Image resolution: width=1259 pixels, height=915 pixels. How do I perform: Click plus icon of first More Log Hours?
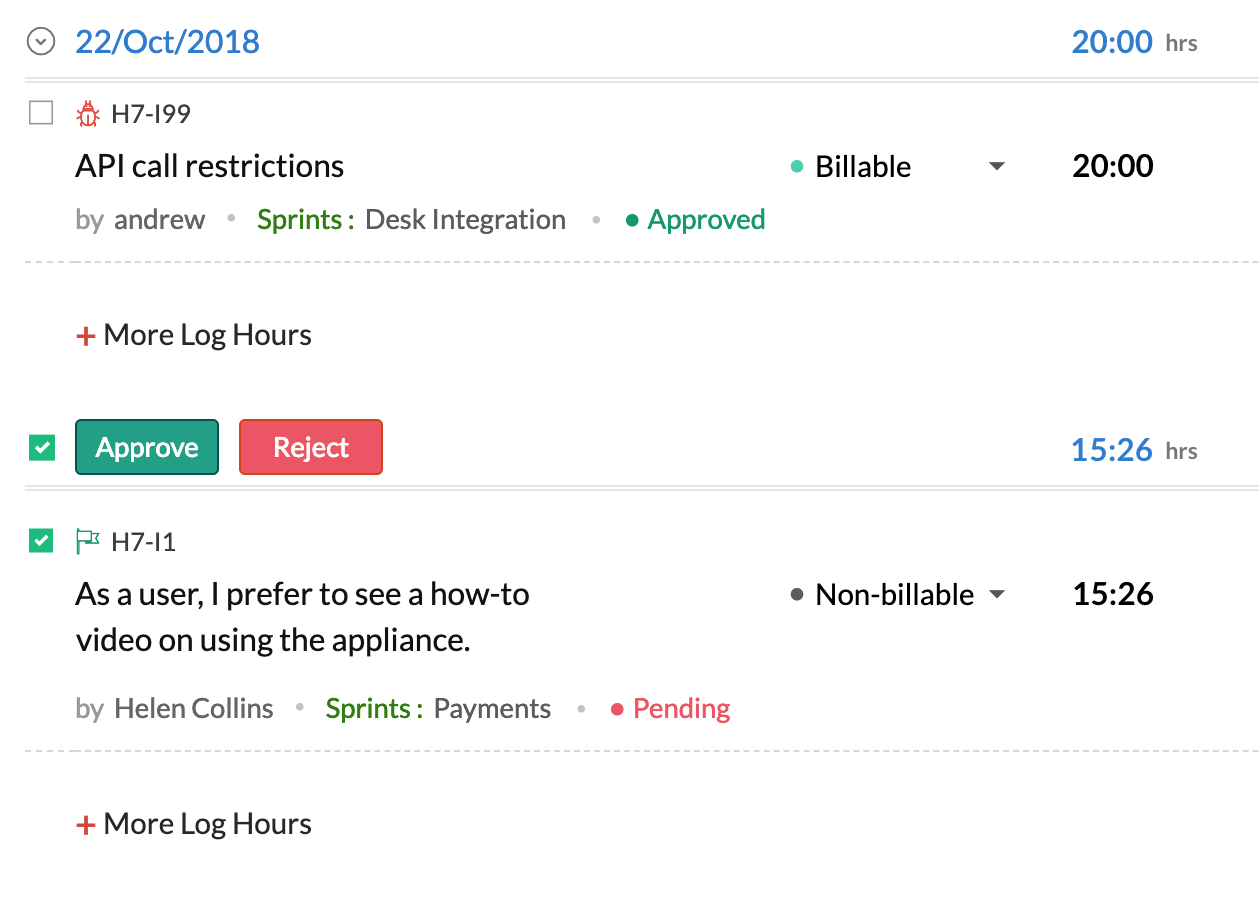pos(85,336)
